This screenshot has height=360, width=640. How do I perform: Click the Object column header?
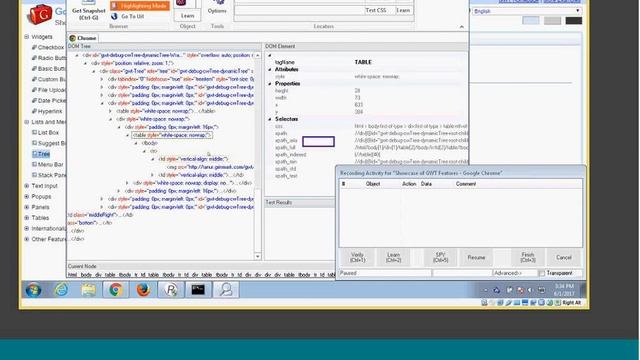pyautogui.click(x=373, y=184)
